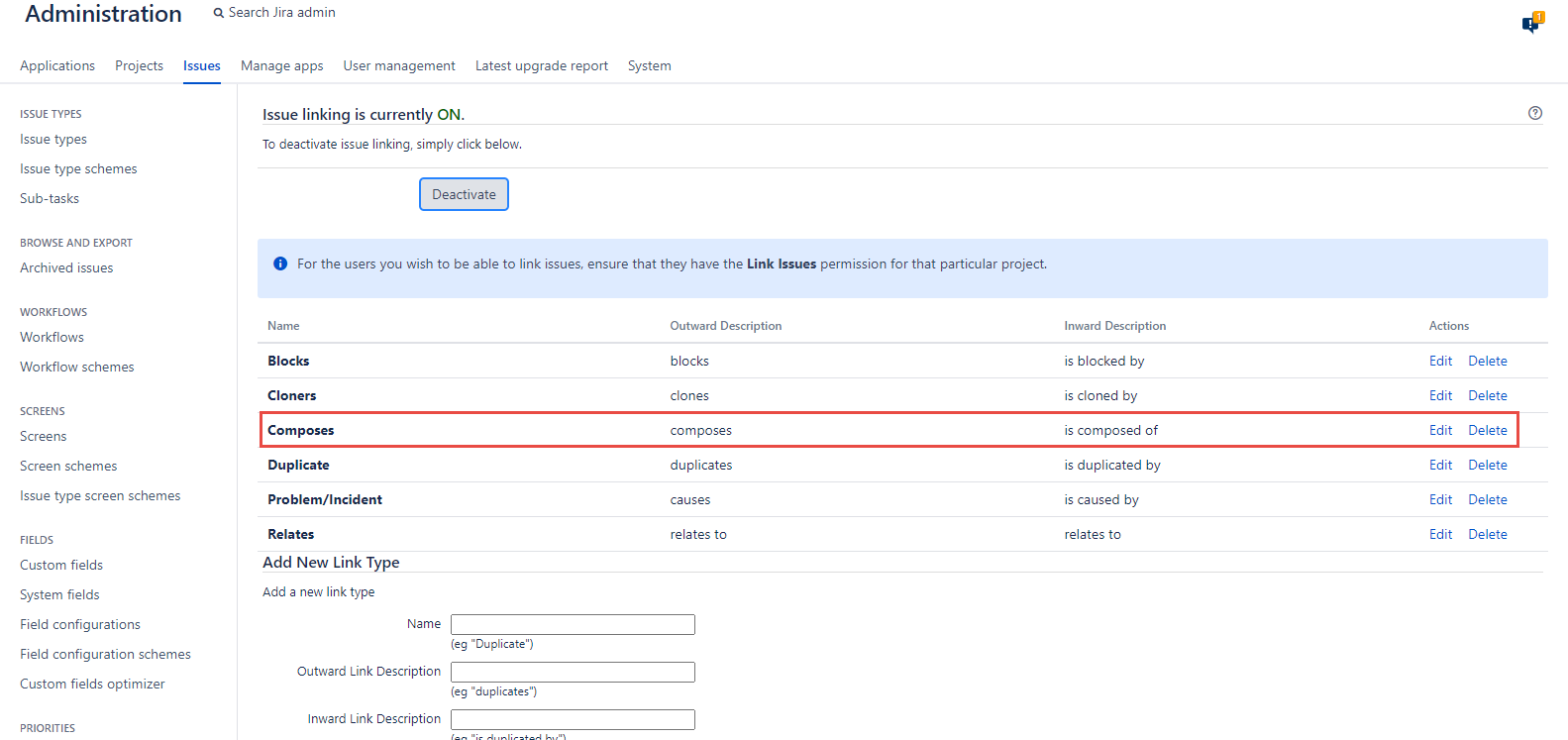
Task: Switch to the Projects tab
Action: coord(139,65)
